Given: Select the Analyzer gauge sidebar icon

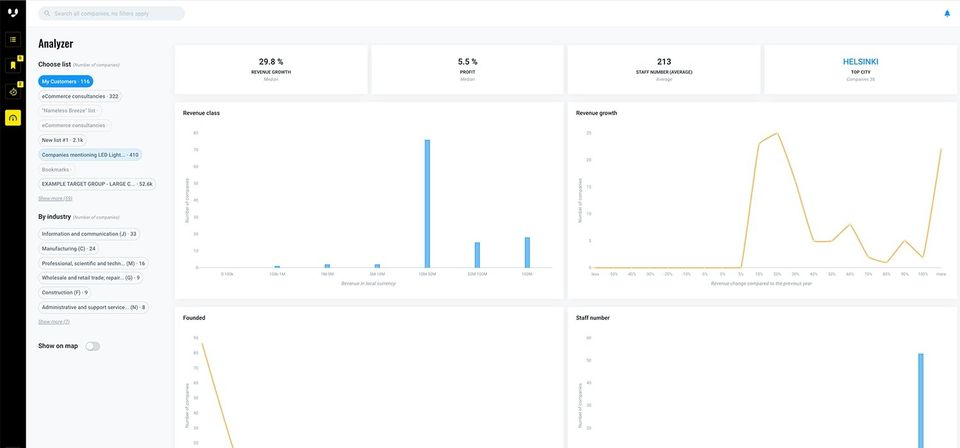Looking at the screenshot, I should [x=13, y=118].
